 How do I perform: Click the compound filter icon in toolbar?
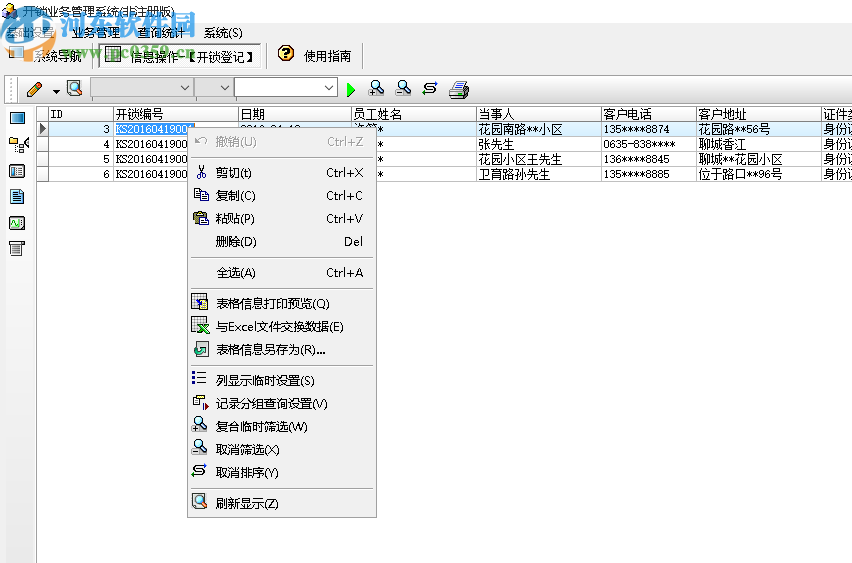point(376,88)
